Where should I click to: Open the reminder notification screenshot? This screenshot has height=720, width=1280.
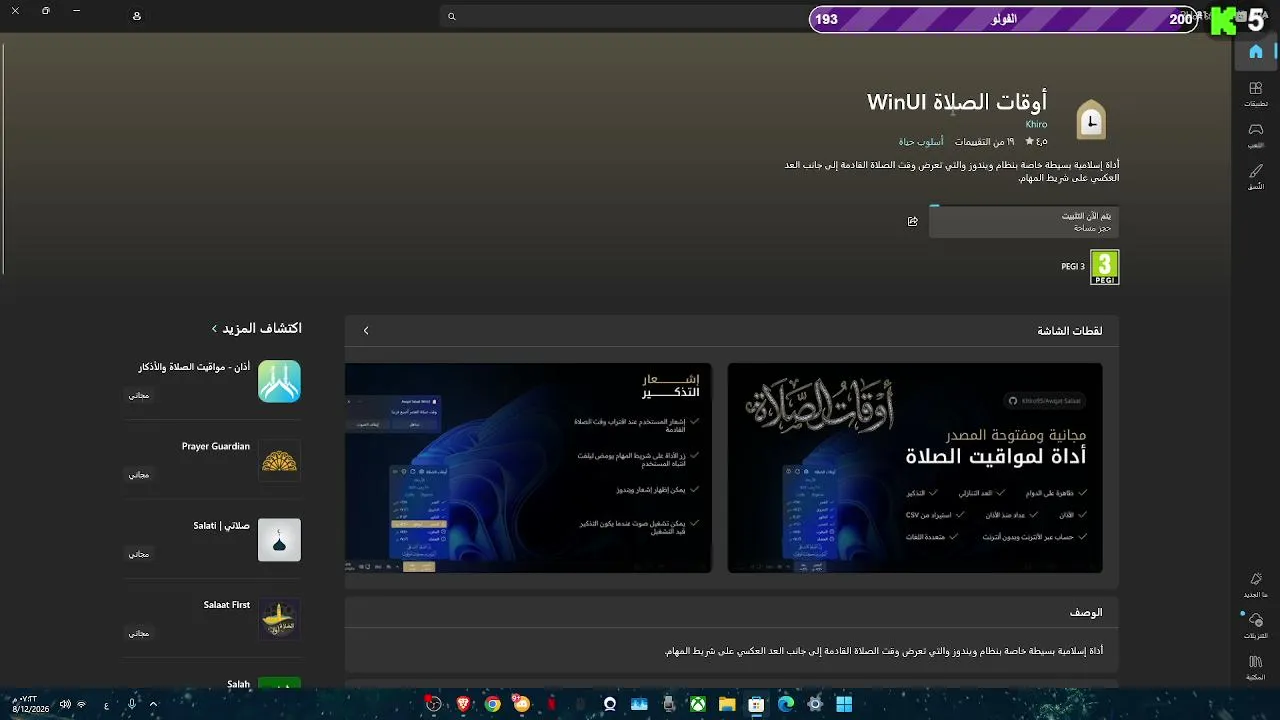point(528,468)
